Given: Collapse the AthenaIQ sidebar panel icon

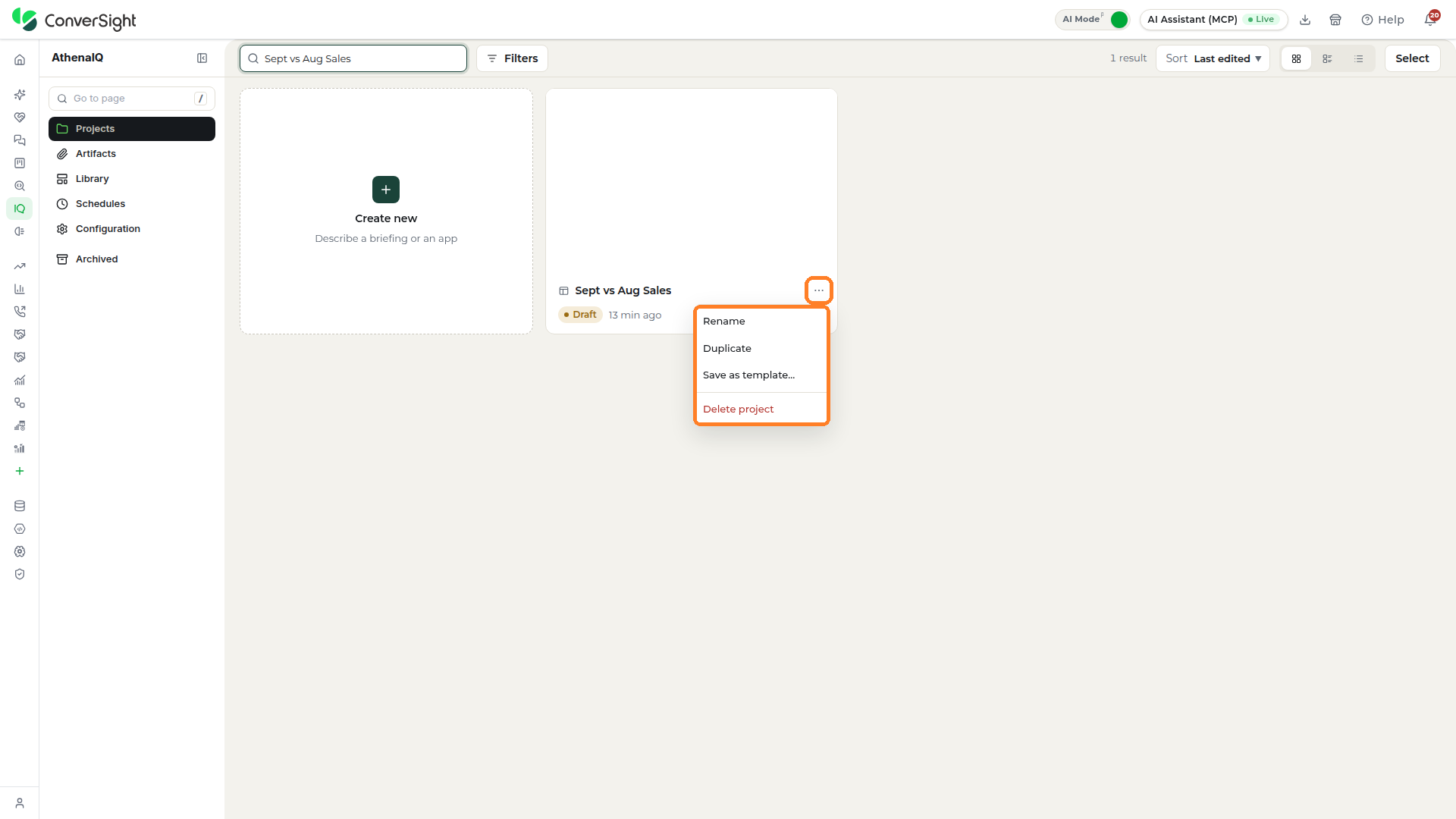Looking at the screenshot, I should pyautogui.click(x=202, y=58).
